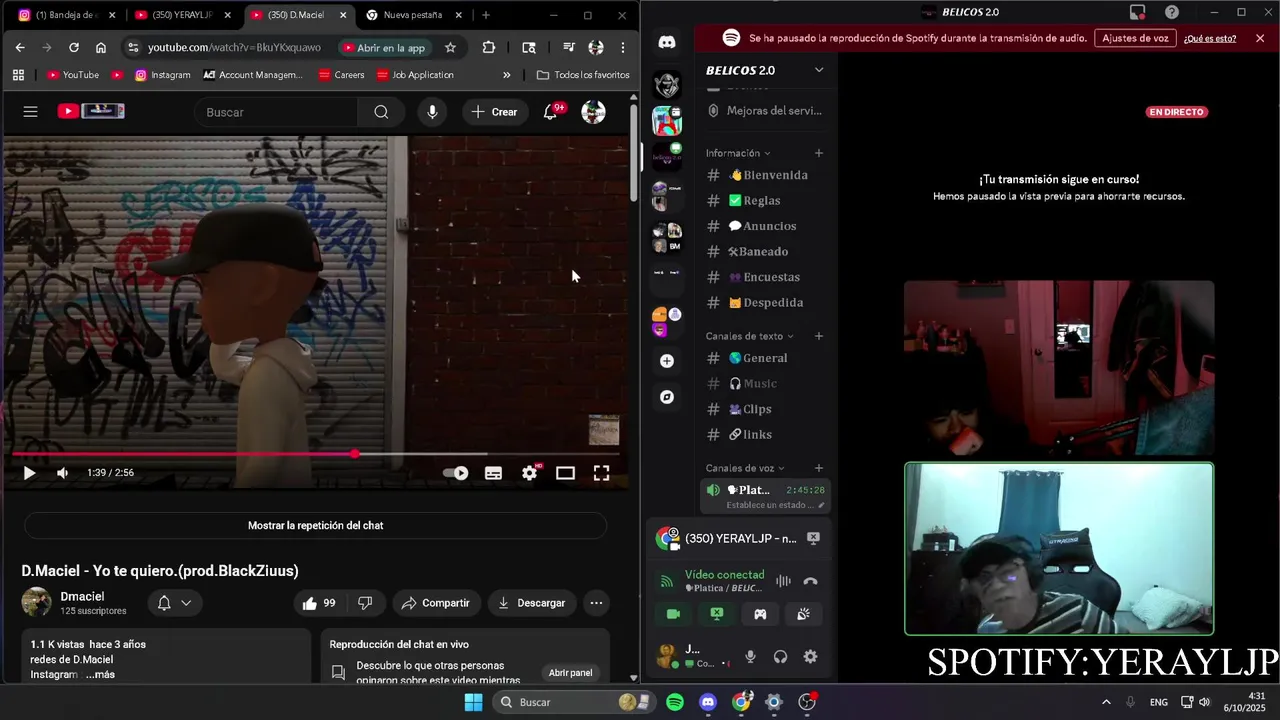This screenshot has width=1280, height=720.
Task: Collapse the Canales de voz category
Action: click(x=745, y=468)
